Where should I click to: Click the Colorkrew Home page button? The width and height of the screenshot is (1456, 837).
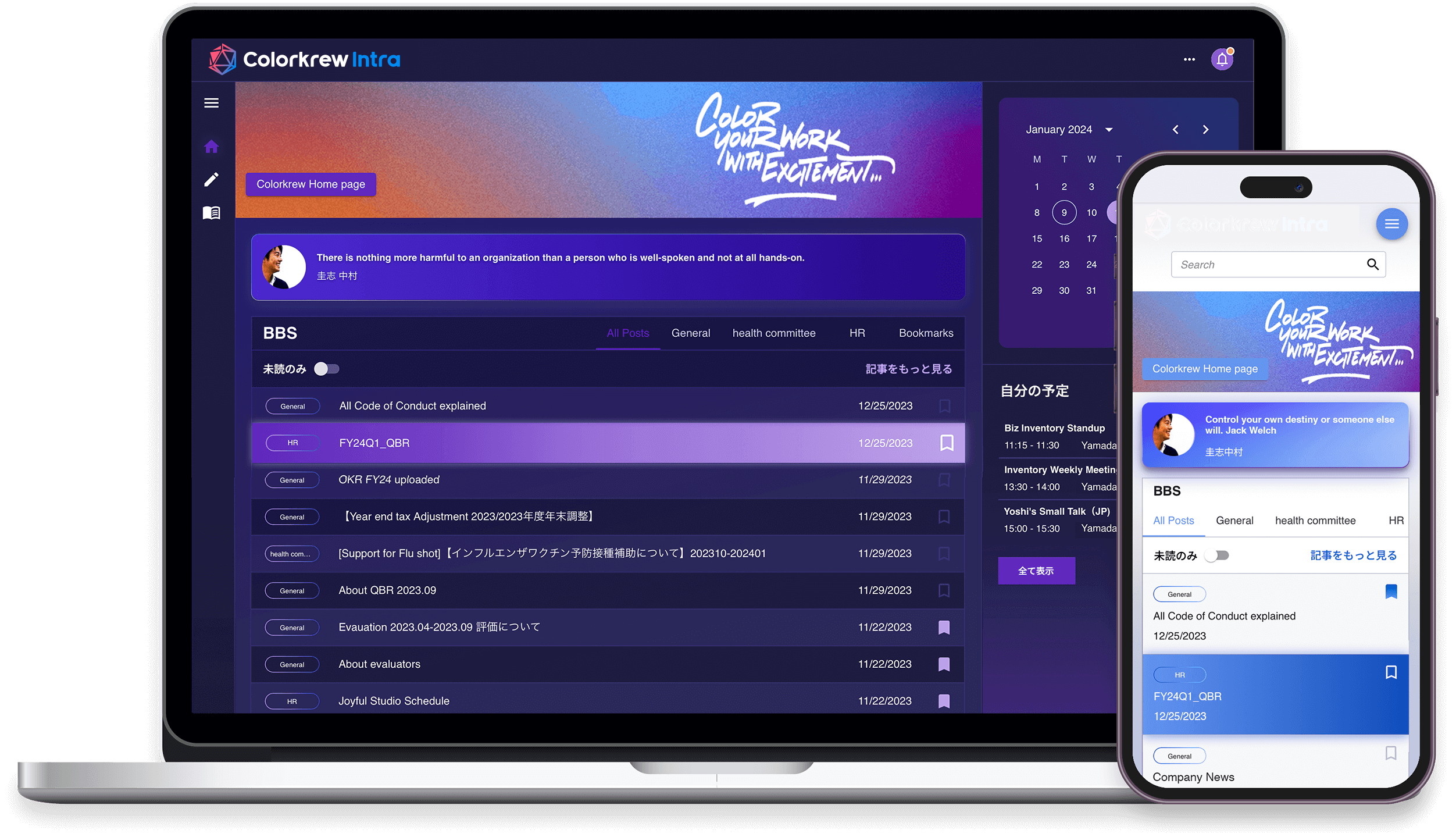point(311,184)
